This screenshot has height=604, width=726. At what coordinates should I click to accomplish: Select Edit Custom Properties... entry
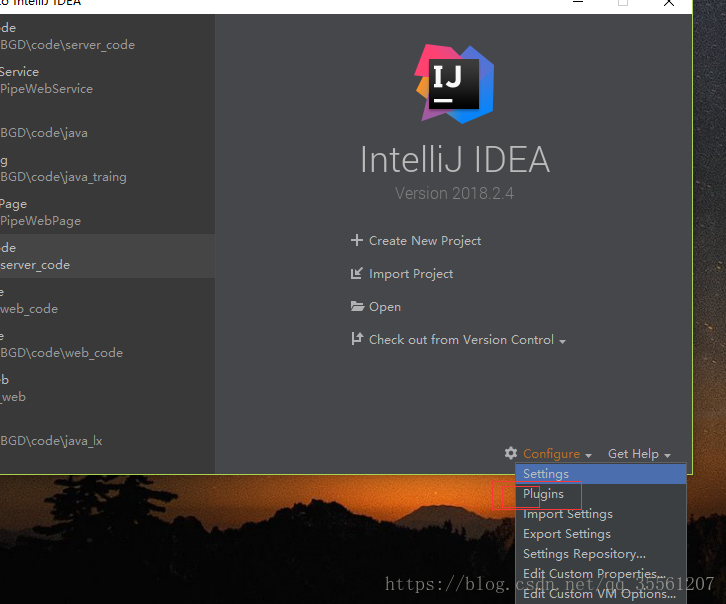601,573
